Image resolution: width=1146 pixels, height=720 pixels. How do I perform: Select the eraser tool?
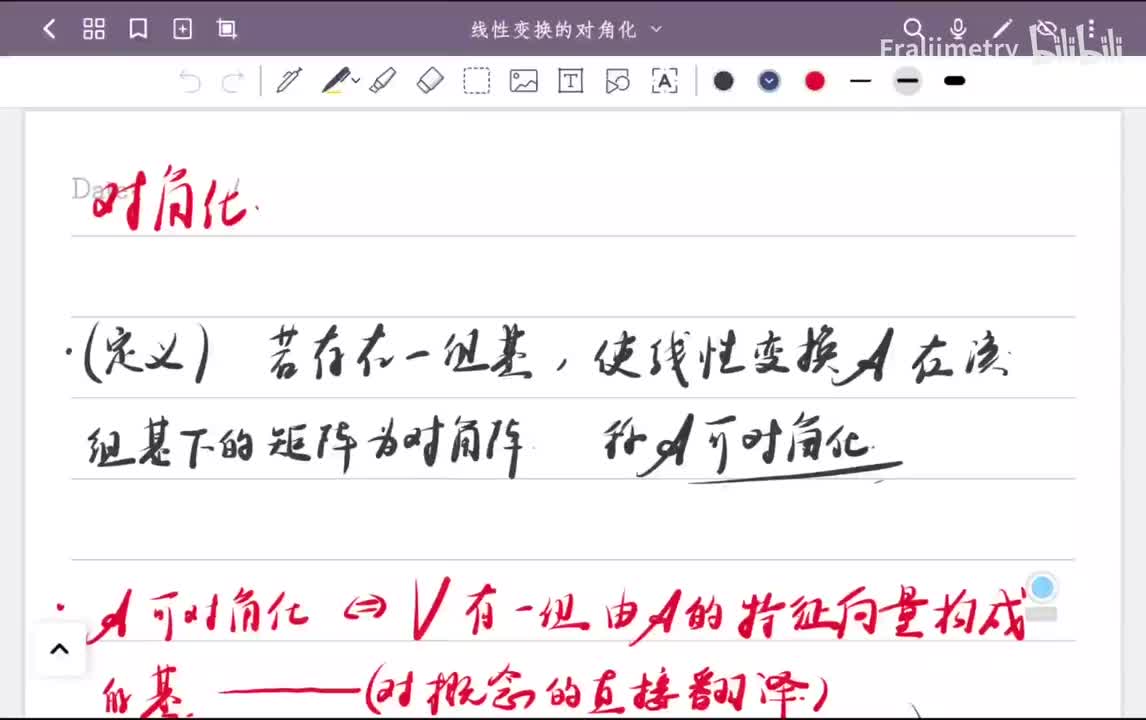430,80
